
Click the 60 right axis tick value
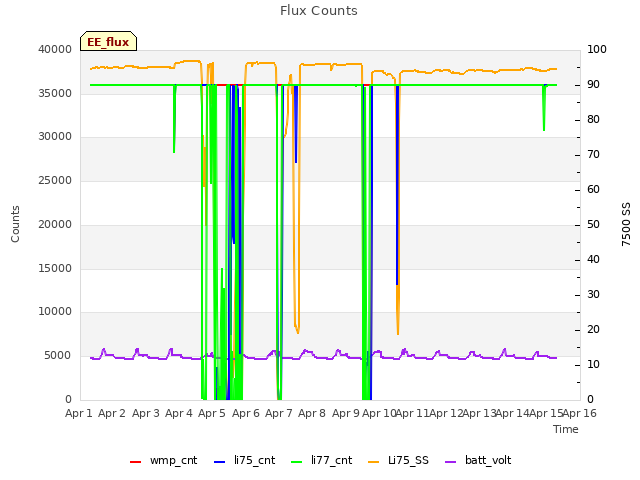(x=593, y=190)
